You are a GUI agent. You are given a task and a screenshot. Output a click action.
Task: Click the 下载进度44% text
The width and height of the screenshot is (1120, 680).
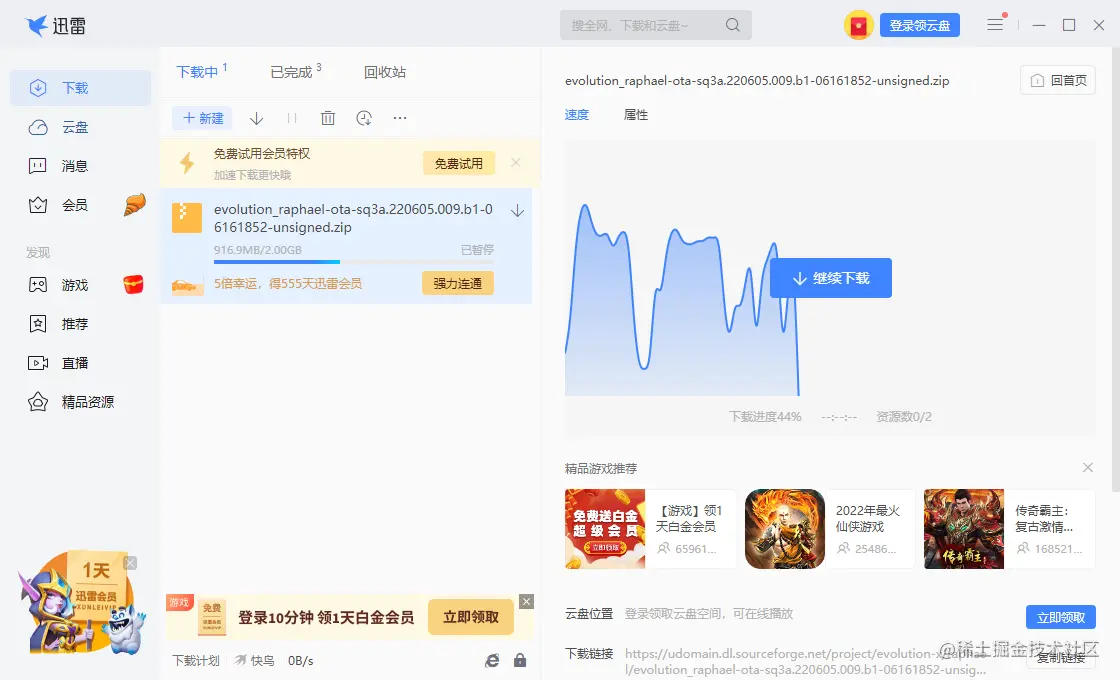coord(765,416)
